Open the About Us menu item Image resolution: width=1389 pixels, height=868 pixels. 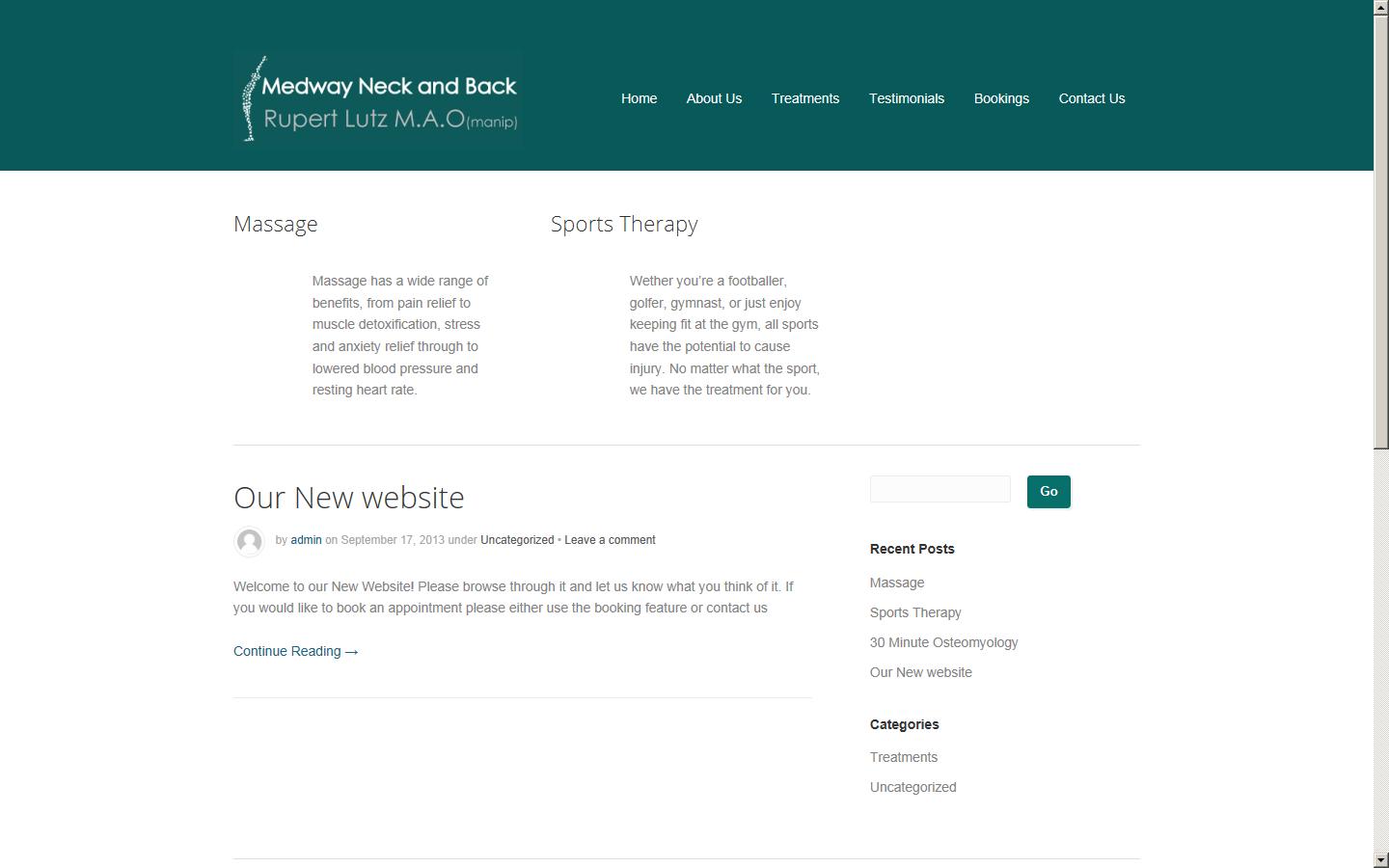point(714,98)
